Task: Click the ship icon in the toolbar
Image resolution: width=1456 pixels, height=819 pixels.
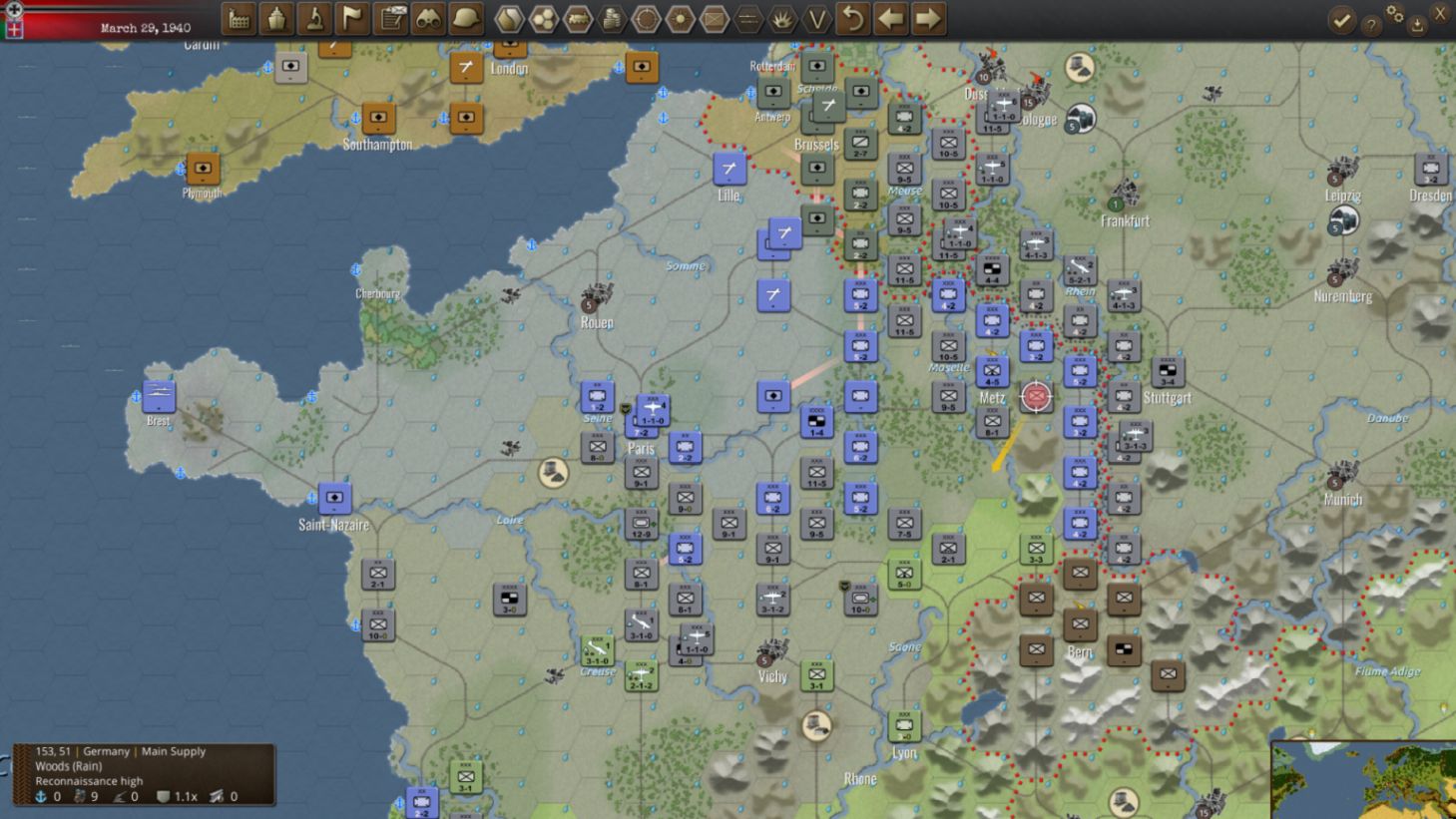Action: (276, 19)
